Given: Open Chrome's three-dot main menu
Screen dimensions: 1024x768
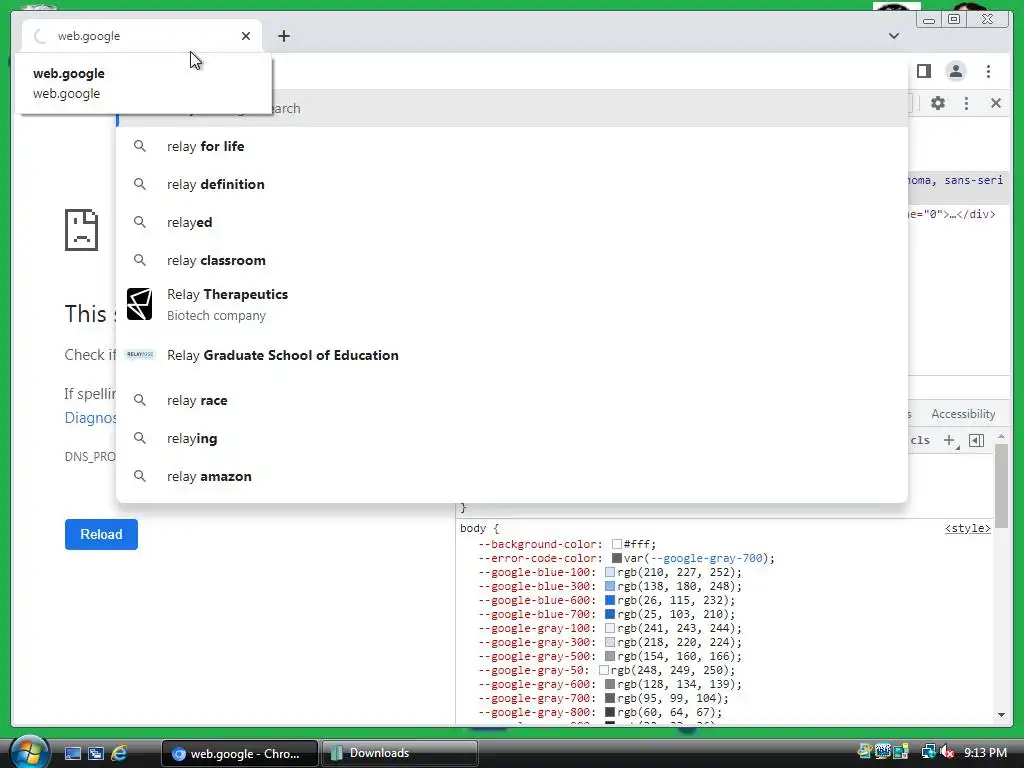Looking at the screenshot, I should point(988,71).
